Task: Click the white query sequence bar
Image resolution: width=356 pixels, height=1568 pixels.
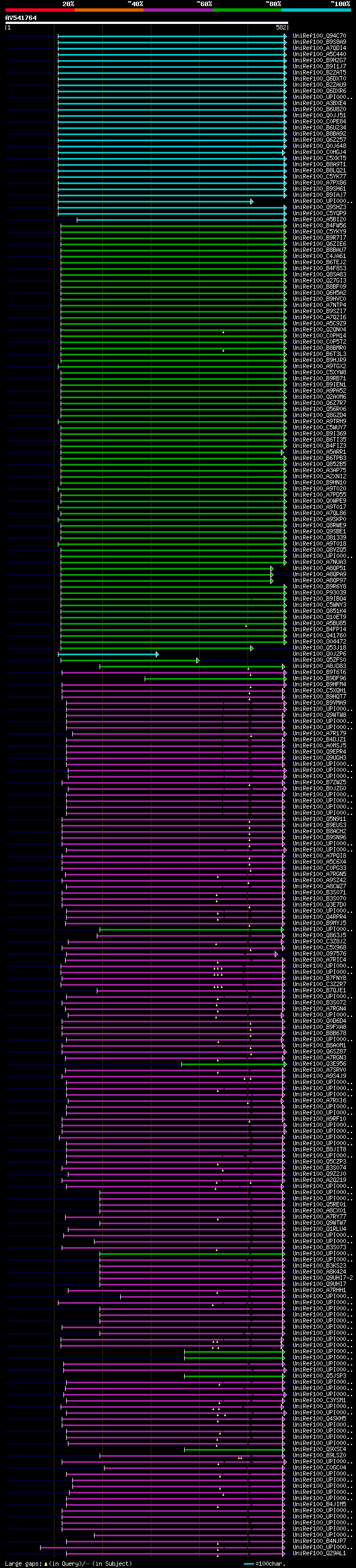Action: (x=147, y=22)
